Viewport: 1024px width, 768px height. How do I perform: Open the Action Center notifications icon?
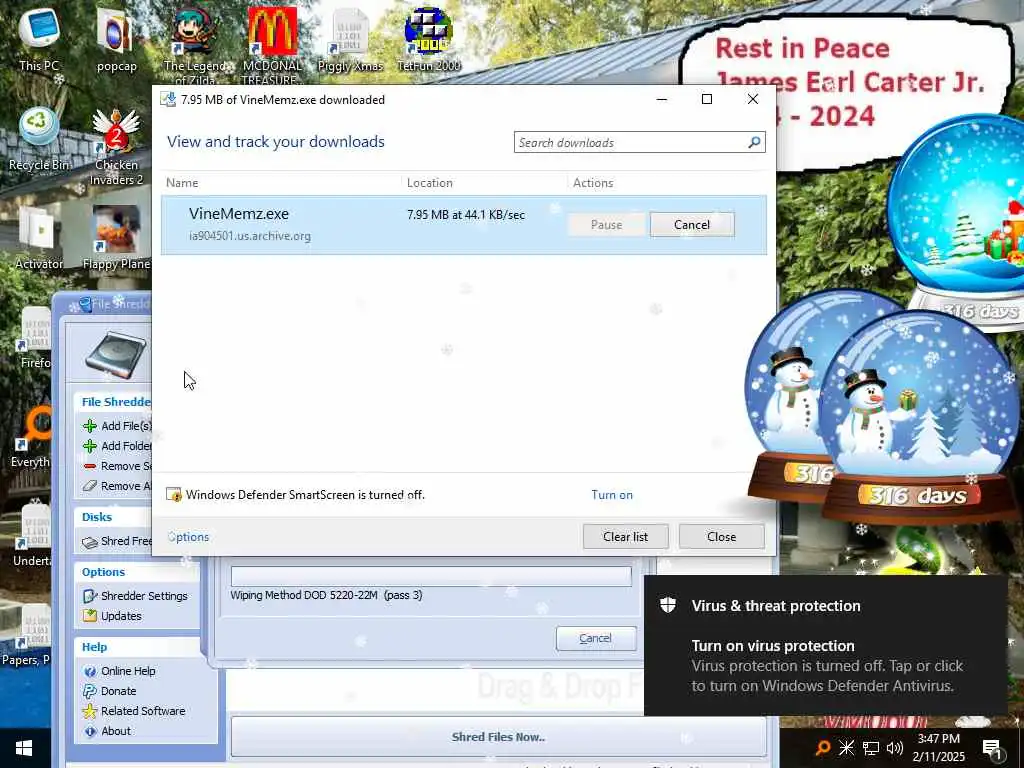993,748
